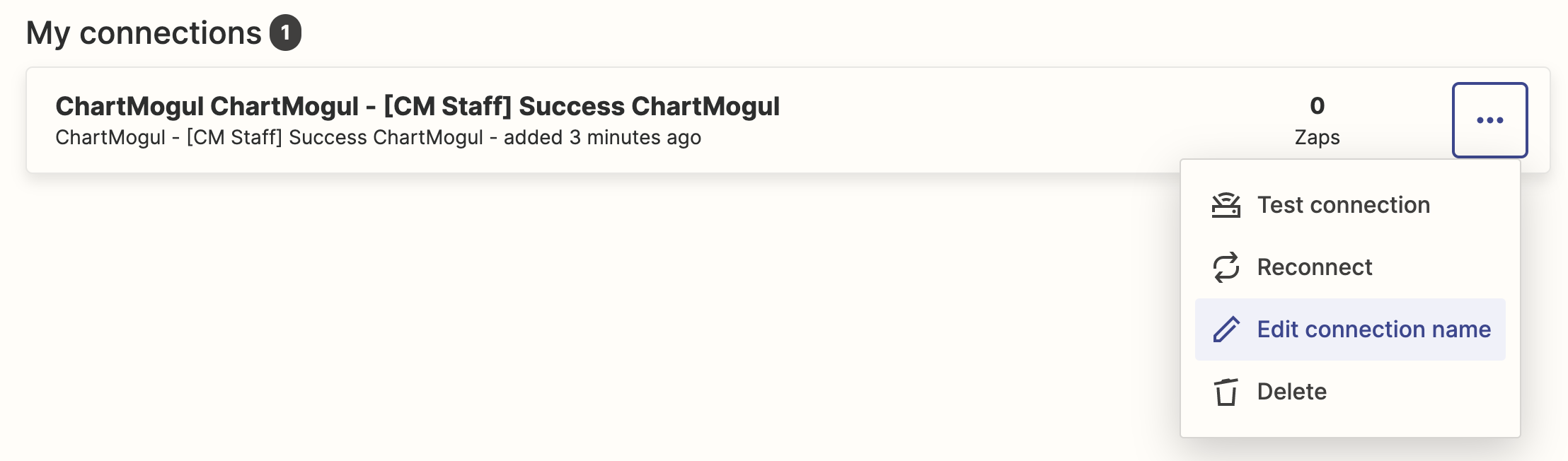
Task: Click the Reconnect circular arrows icon
Action: [1226, 267]
